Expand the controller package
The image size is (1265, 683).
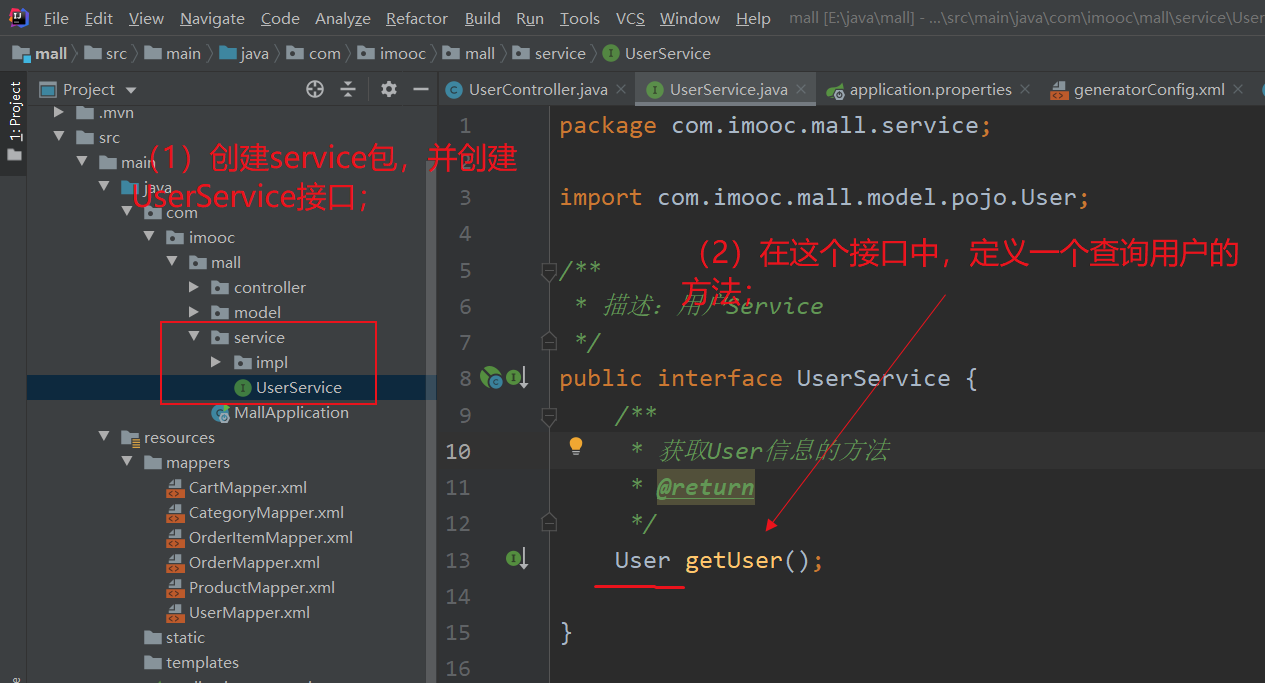[x=194, y=288]
